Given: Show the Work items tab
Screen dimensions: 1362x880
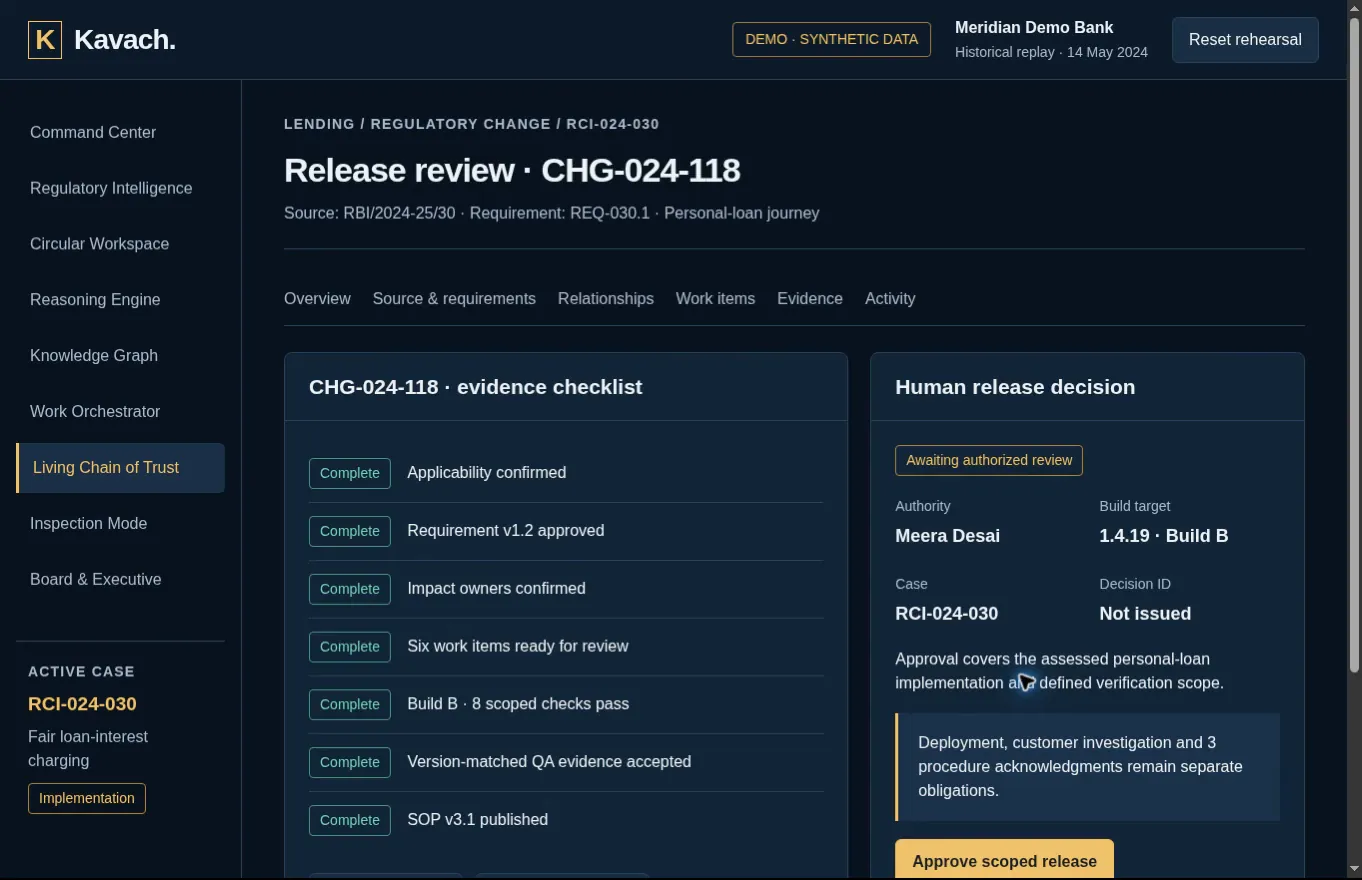Looking at the screenshot, I should [x=715, y=299].
